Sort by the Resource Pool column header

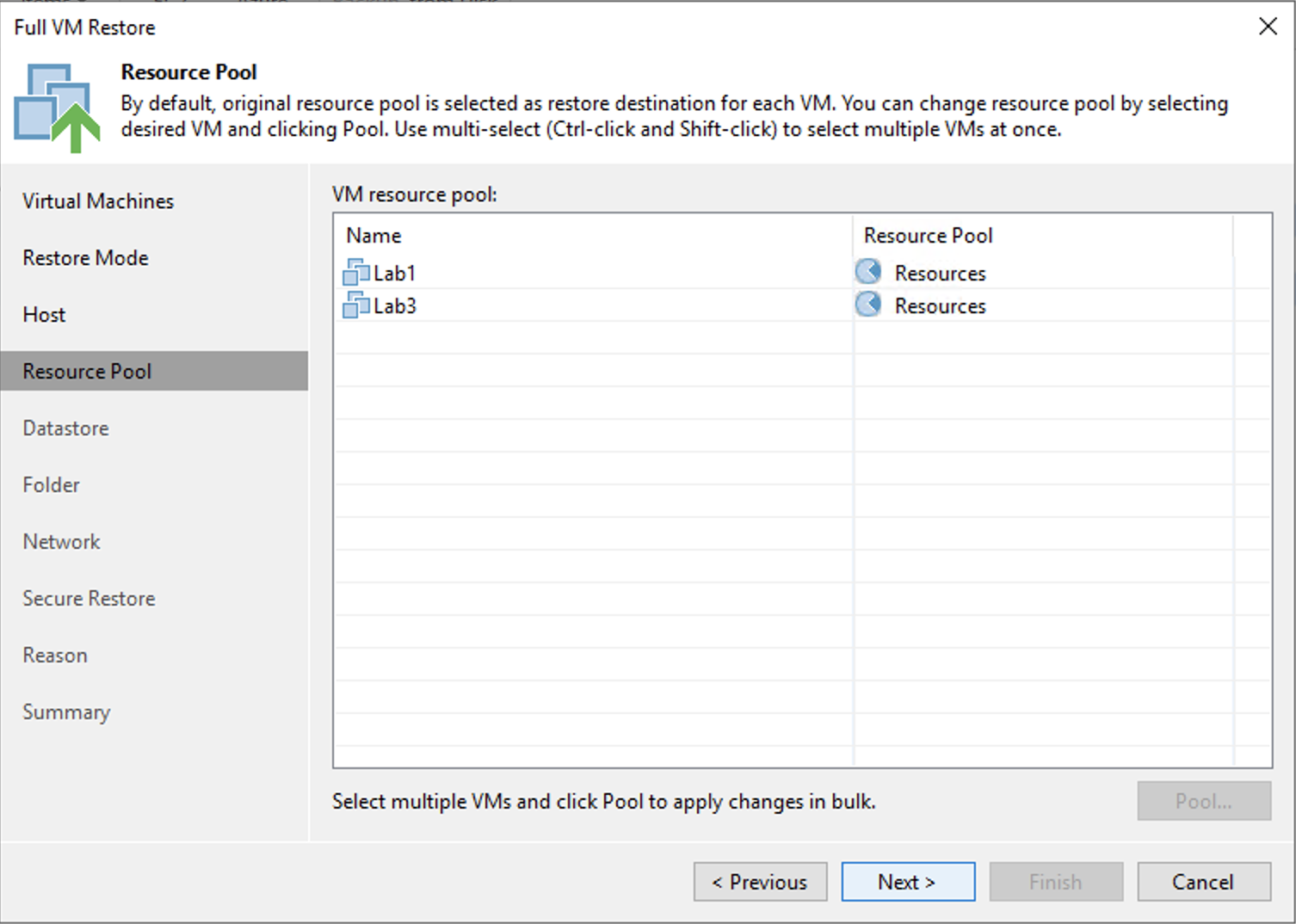1043,236
